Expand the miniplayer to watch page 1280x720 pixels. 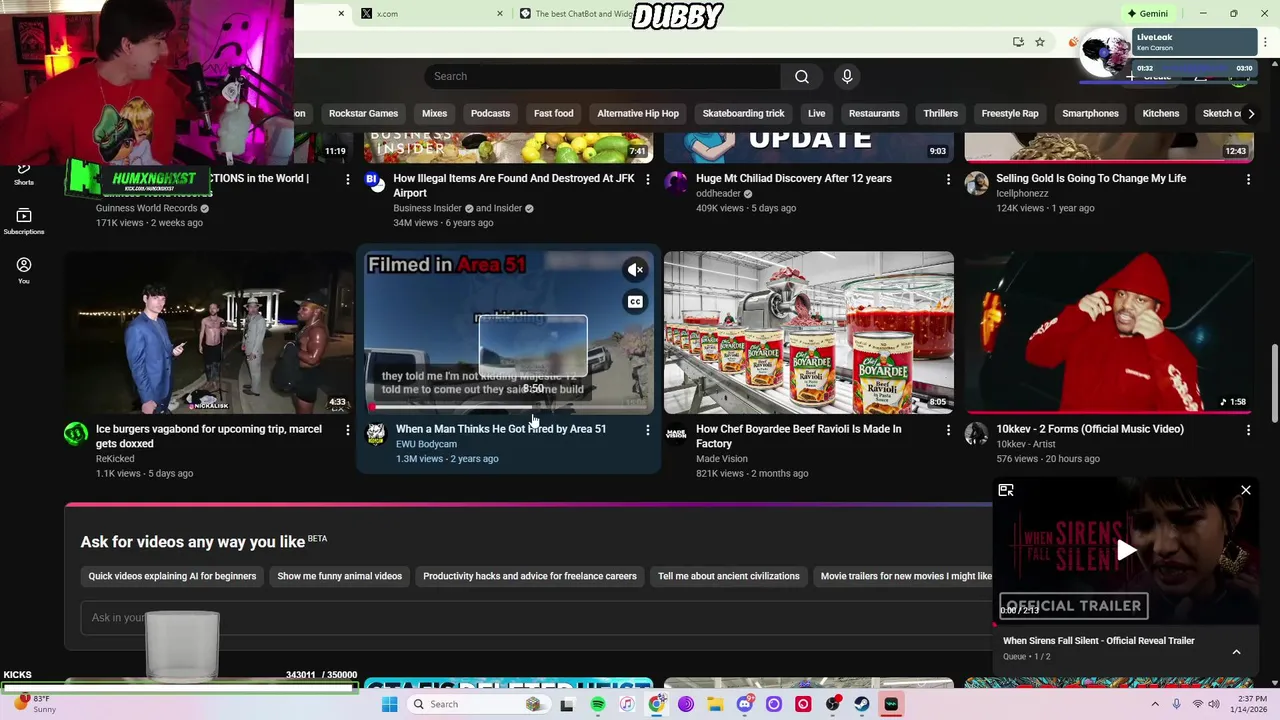(x=1006, y=490)
